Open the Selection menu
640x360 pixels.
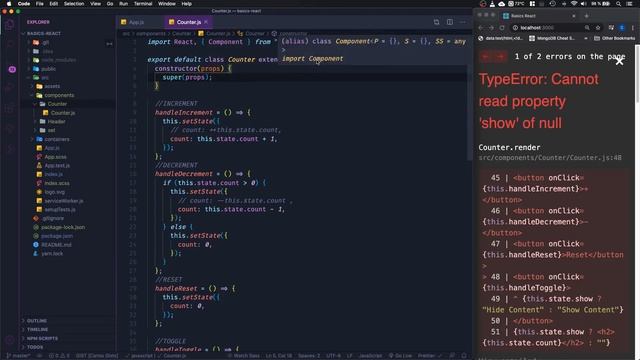click(x=74, y=4)
